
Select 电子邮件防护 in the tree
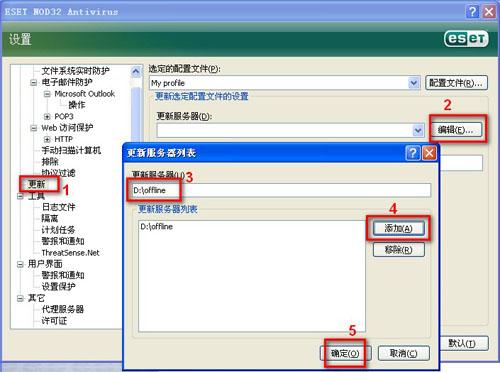(x=67, y=82)
